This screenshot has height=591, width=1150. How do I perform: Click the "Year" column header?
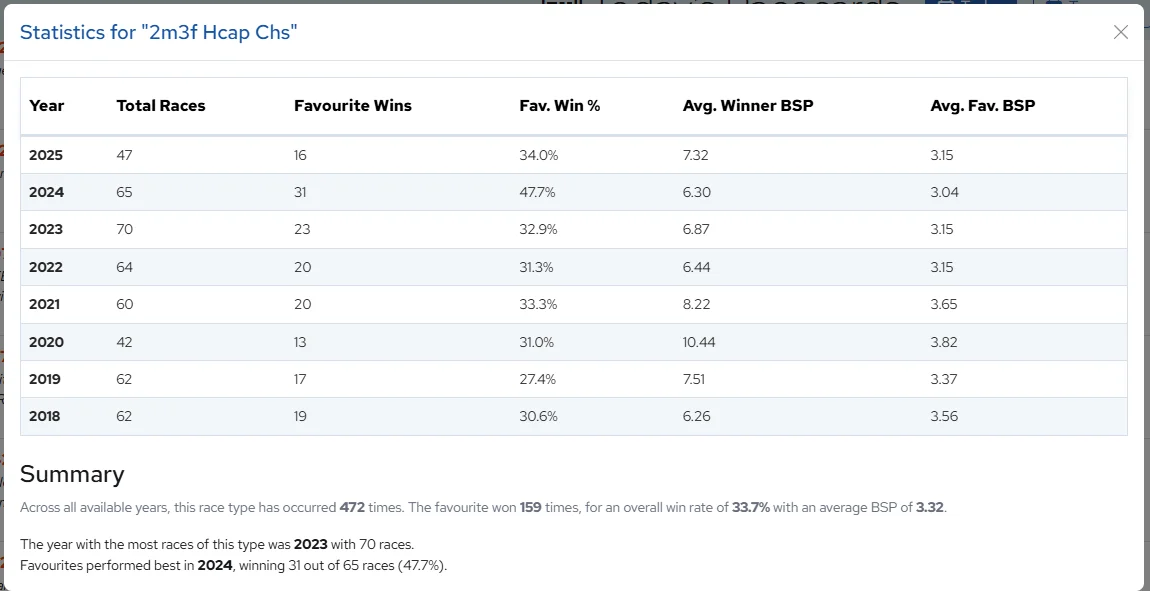pyautogui.click(x=47, y=106)
